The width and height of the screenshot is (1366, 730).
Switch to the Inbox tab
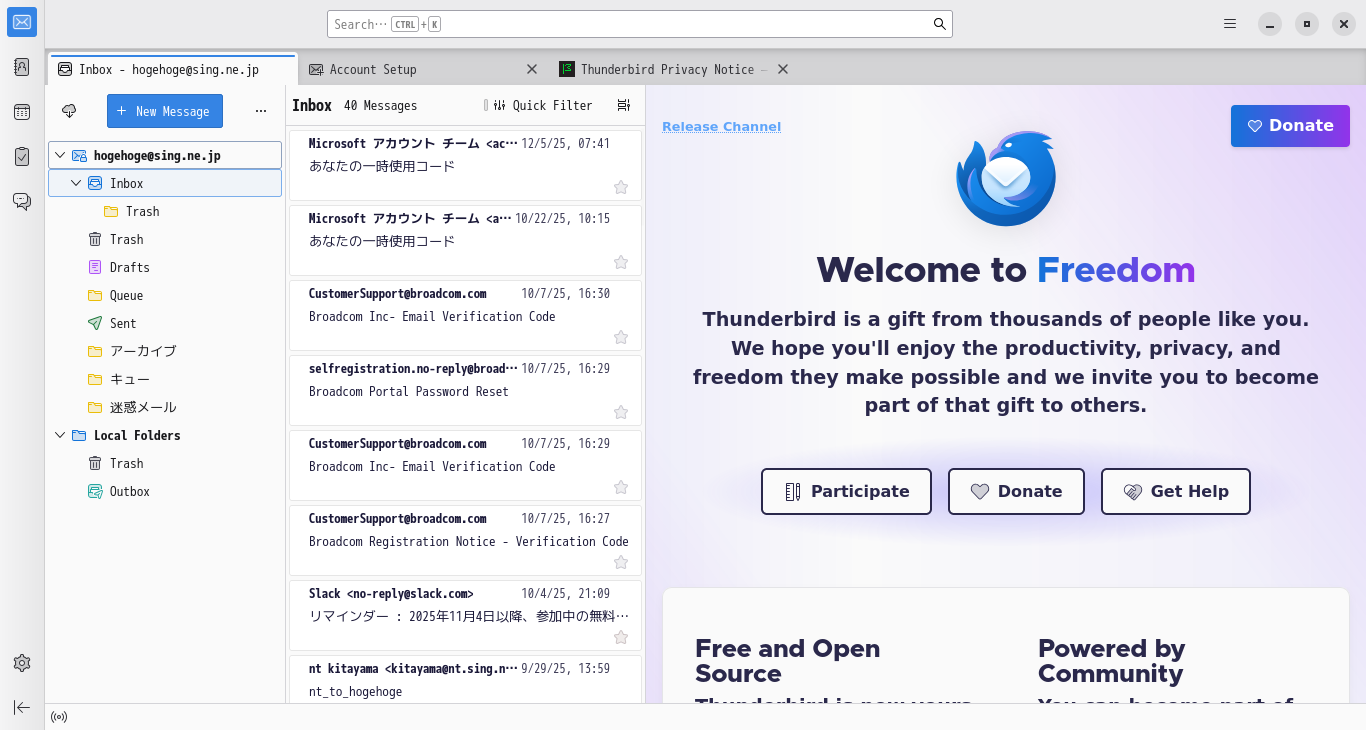[172, 69]
